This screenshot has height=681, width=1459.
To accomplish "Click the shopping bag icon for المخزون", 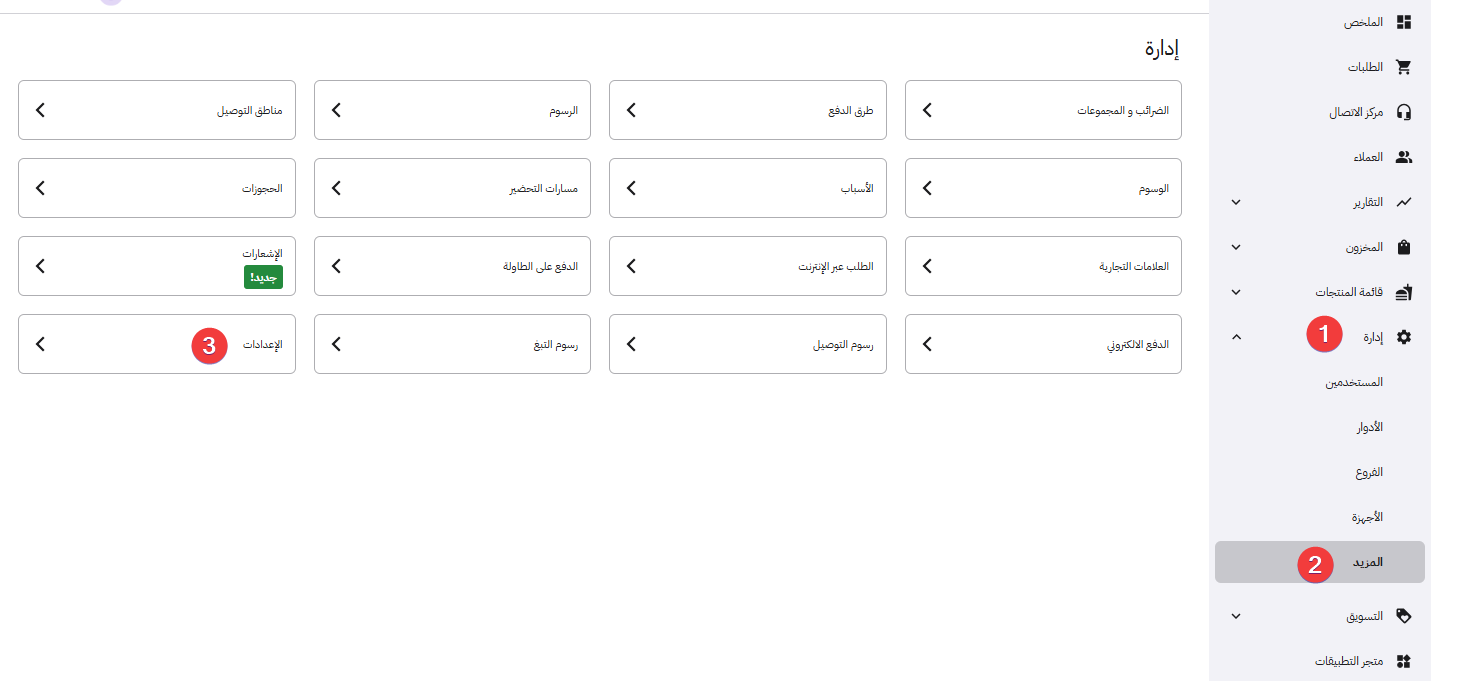I will coord(1403,247).
